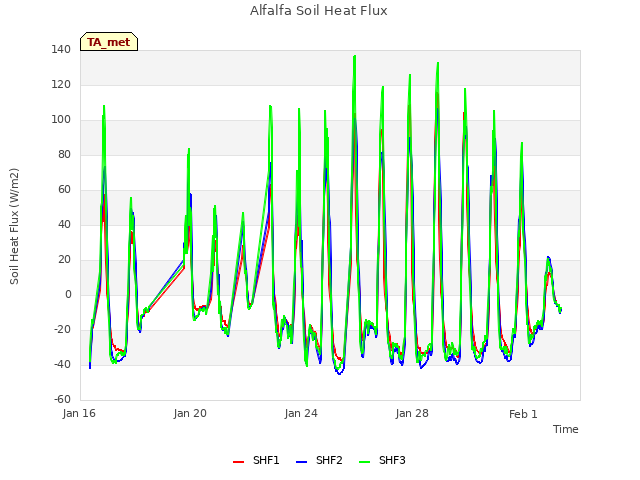
Task: Click the 100 y-axis tick label
Action: tap(61, 120)
